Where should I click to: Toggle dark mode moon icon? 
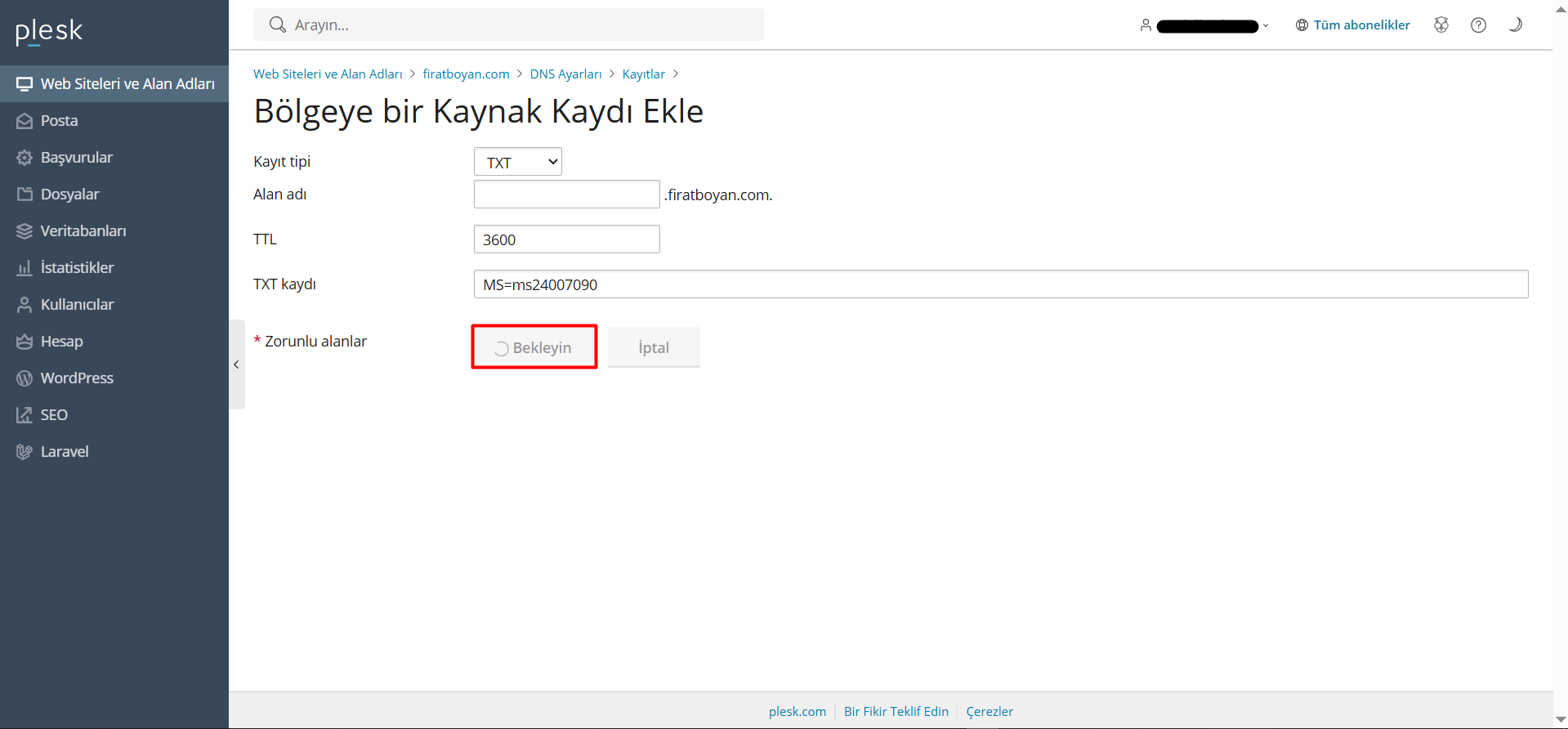point(1515,25)
